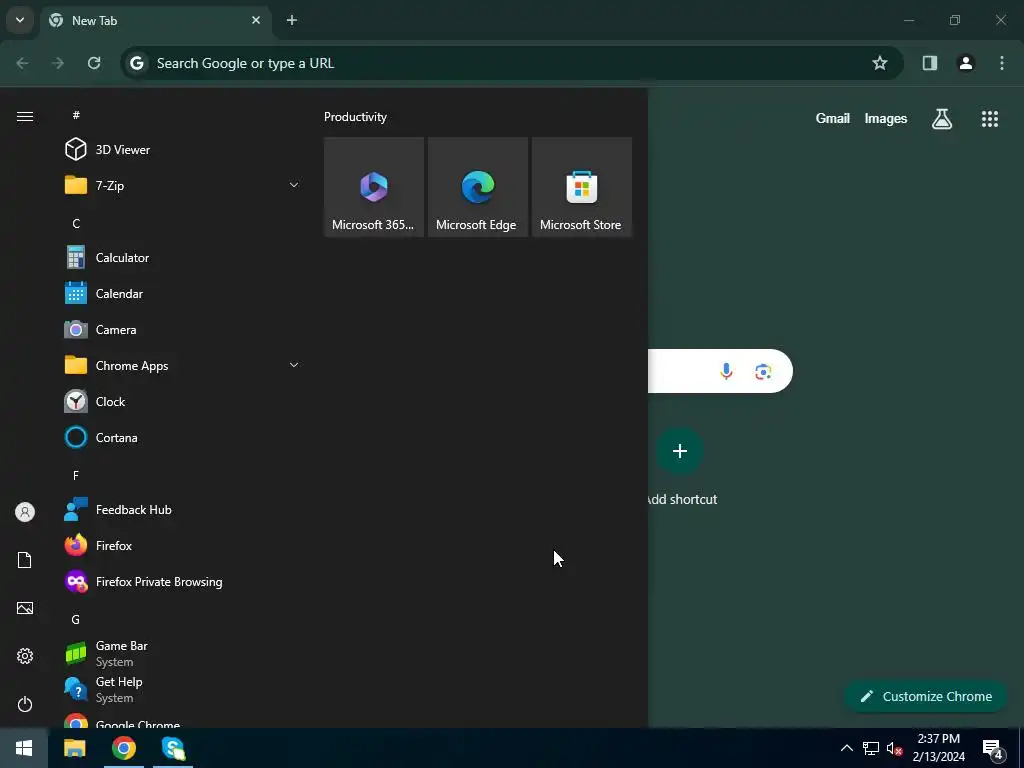The height and width of the screenshot is (768, 1024).
Task: Search by image with Google Lens
Action: coord(763,372)
